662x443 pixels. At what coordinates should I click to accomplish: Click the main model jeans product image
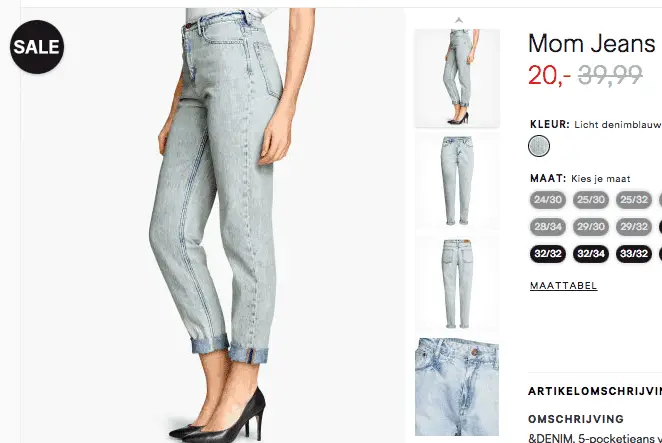click(x=213, y=225)
